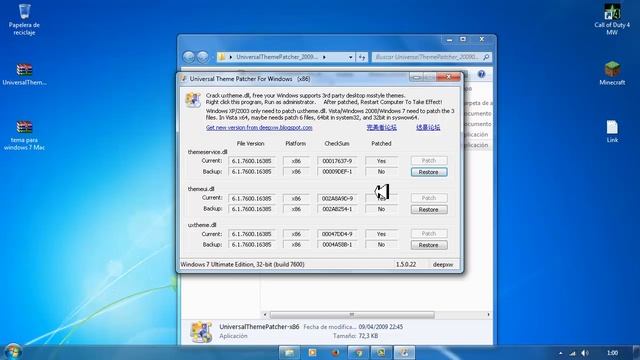This screenshot has width=640, height=360.
Task: Click the CheckSum column header
Action: click(337, 144)
